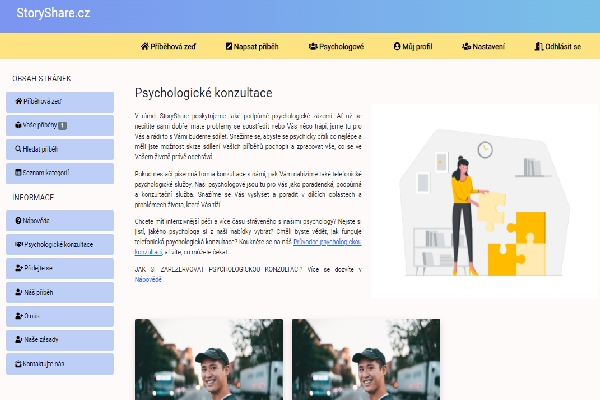The height and width of the screenshot is (400, 600).
Task: Open Náš příběh sidebar item
Action: pos(59,292)
